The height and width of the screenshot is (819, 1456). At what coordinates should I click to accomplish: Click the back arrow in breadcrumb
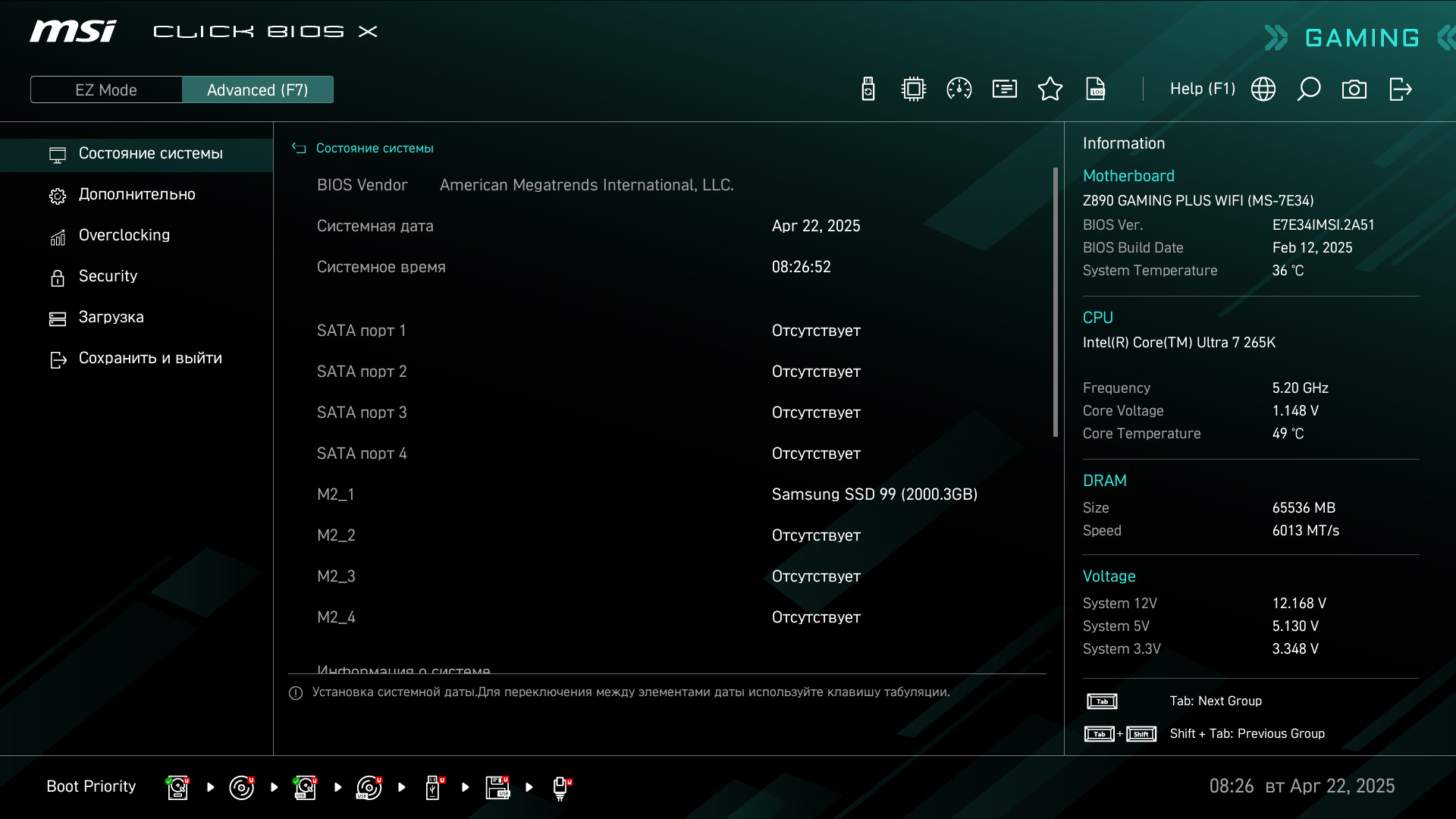(x=299, y=149)
